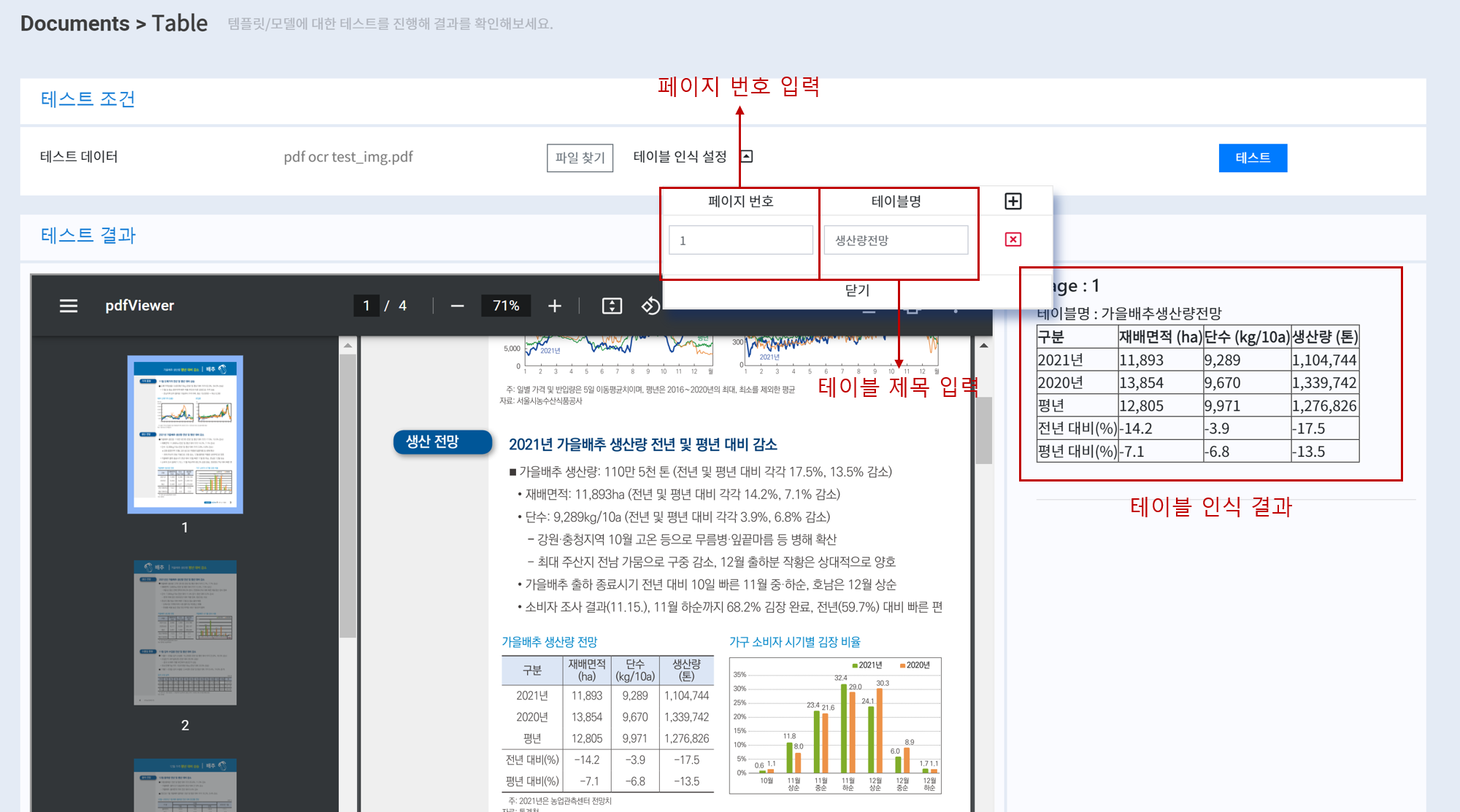This screenshot has width=1460, height=812.
Task: Click the 생산 전망 badge in the PDF
Action: 442,441
